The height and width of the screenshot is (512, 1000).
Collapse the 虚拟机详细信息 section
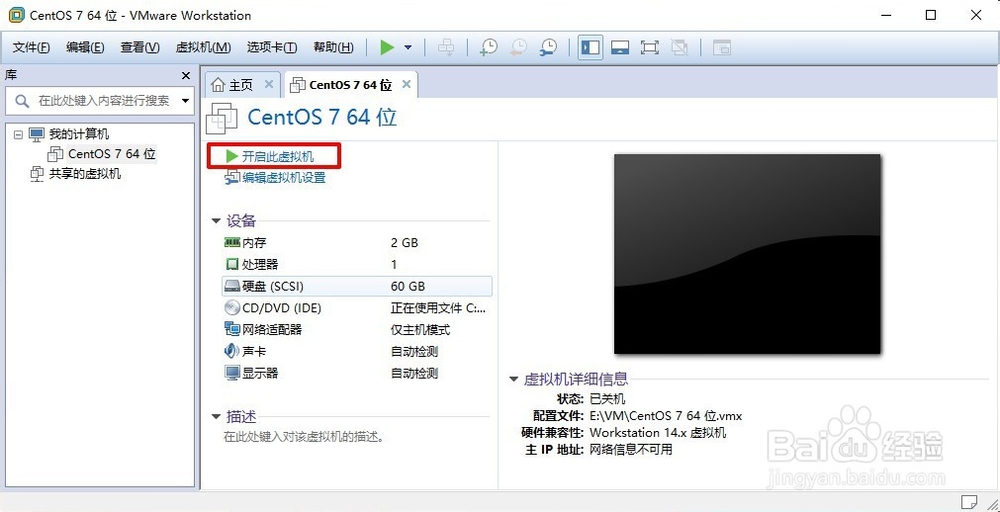pos(513,379)
